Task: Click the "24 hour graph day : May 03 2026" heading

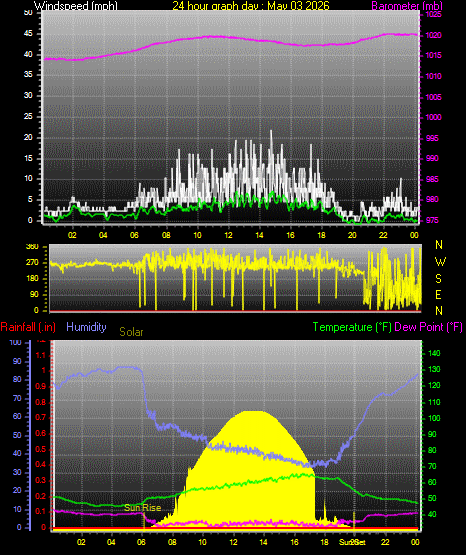Action: [251, 6]
